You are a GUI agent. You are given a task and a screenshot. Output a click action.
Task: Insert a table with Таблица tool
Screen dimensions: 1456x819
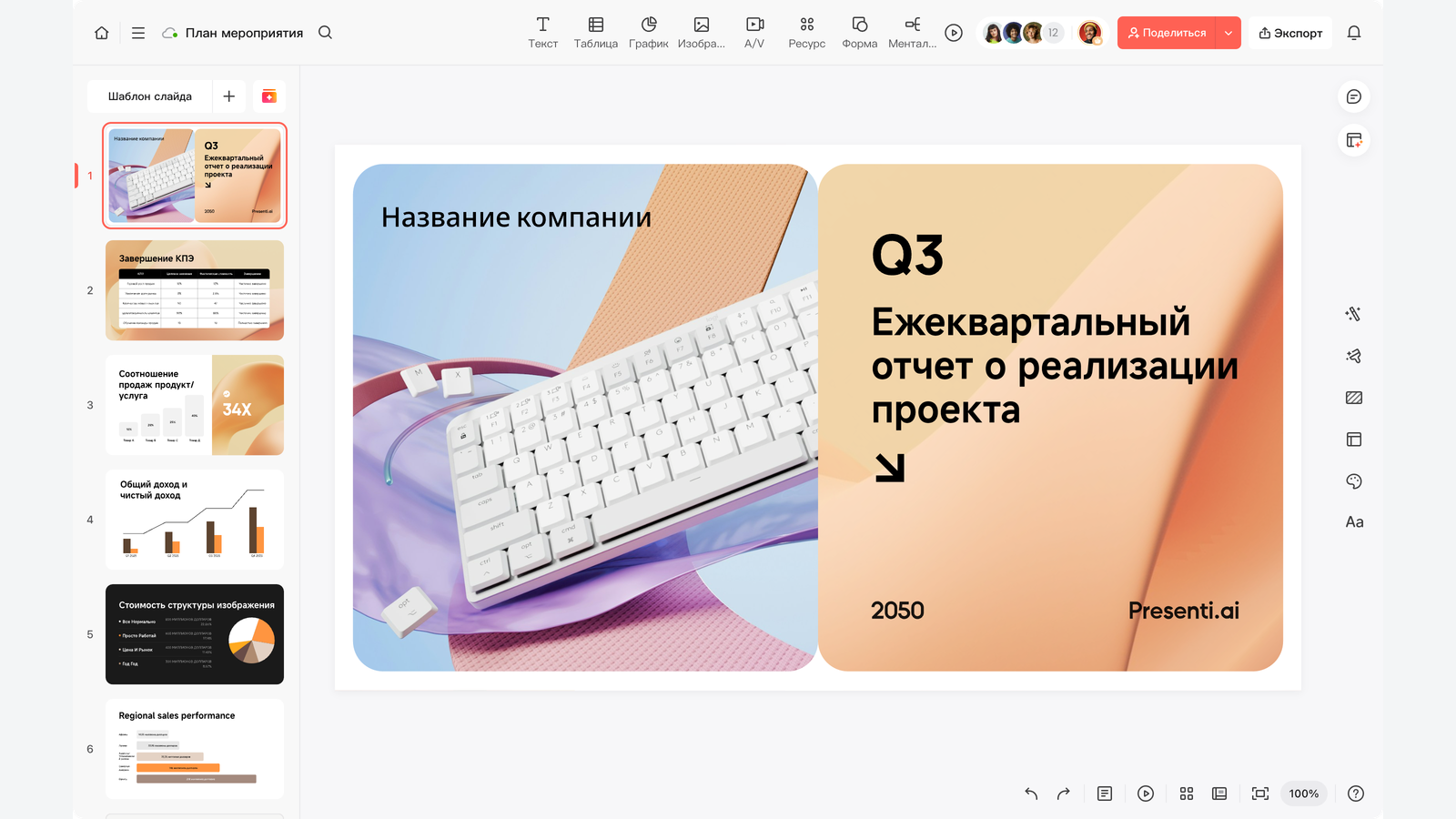point(596,33)
